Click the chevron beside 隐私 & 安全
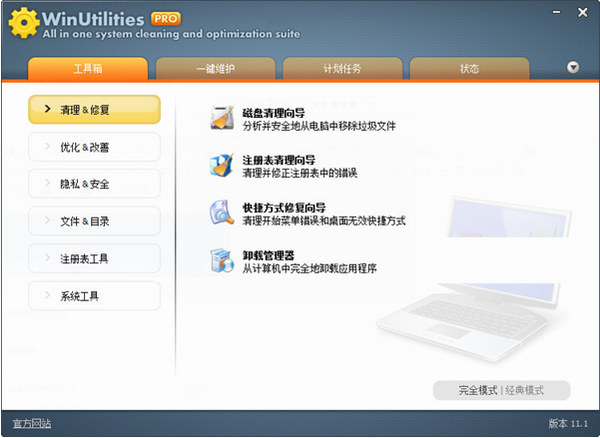This screenshot has height=438, width=600. coord(47,183)
